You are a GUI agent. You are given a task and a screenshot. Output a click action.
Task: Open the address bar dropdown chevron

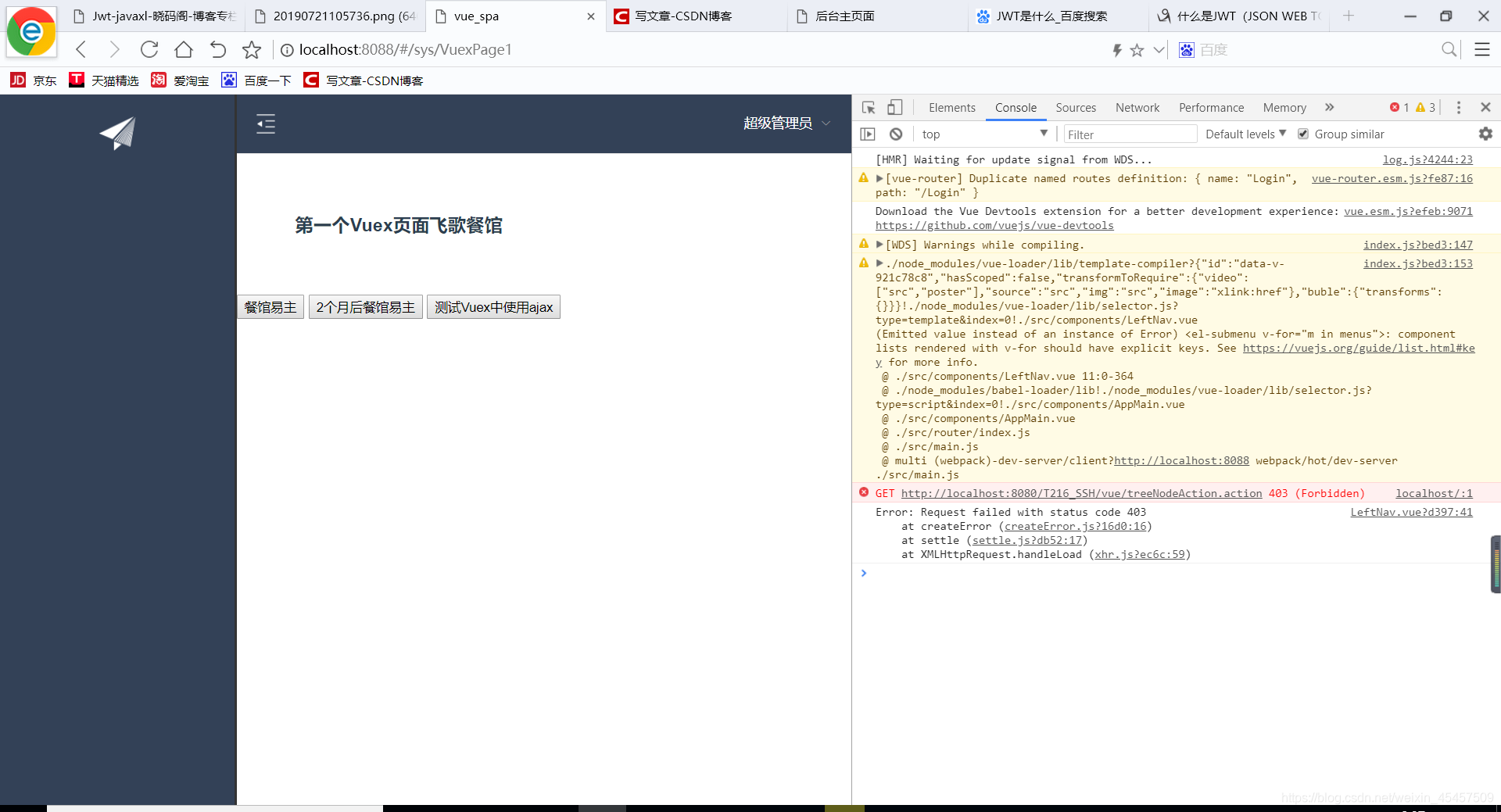coord(1159,50)
